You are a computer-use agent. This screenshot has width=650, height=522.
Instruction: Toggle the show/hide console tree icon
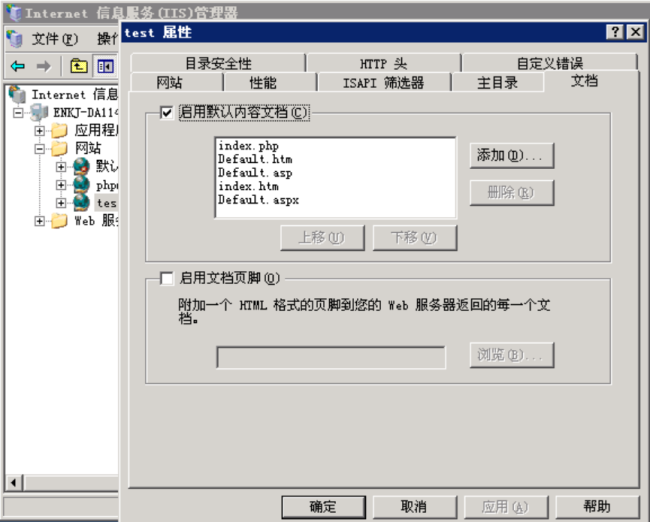(x=105, y=66)
